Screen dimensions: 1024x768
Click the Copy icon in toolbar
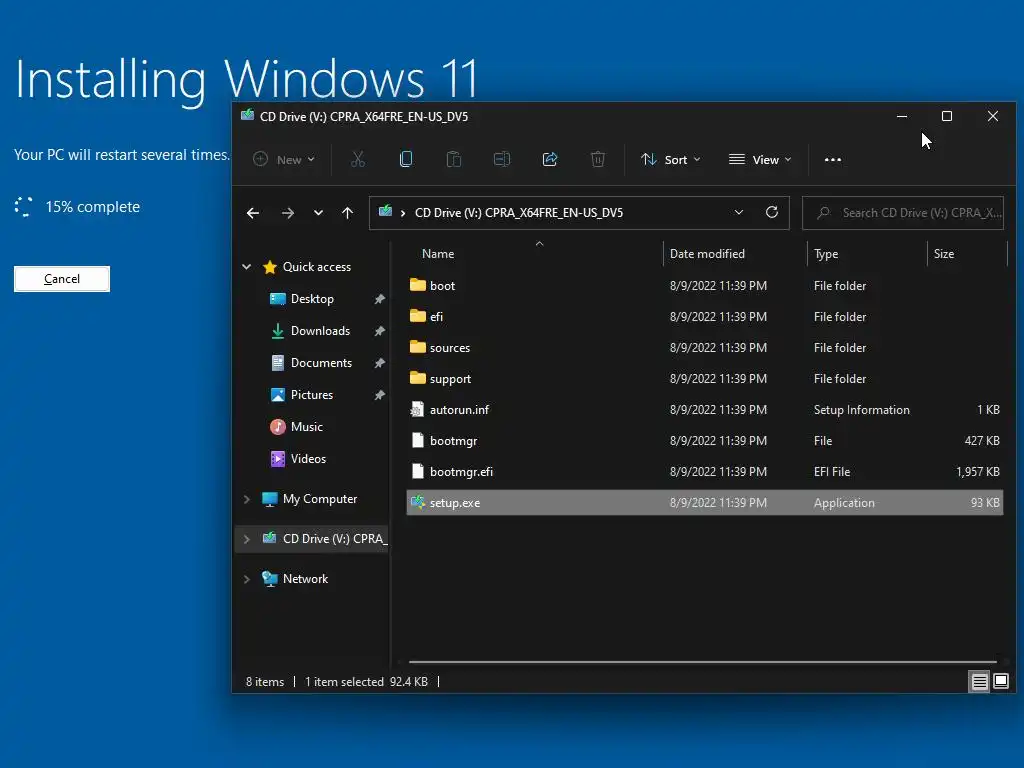click(x=406, y=159)
